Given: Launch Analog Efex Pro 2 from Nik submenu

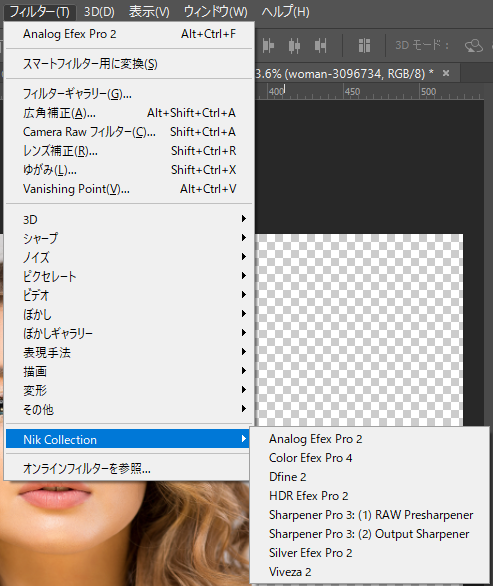Looking at the screenshot, I should 369,438.
